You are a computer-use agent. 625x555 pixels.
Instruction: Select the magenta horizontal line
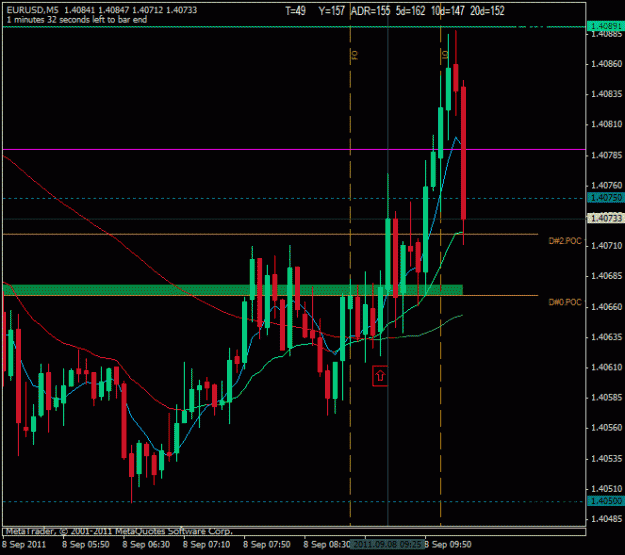(294, 150)
